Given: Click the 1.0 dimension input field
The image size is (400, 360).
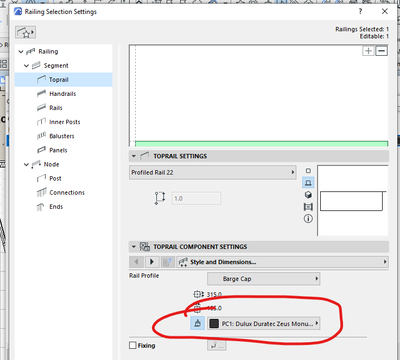Looking at the screenshot, I should [x=196, y=198].
